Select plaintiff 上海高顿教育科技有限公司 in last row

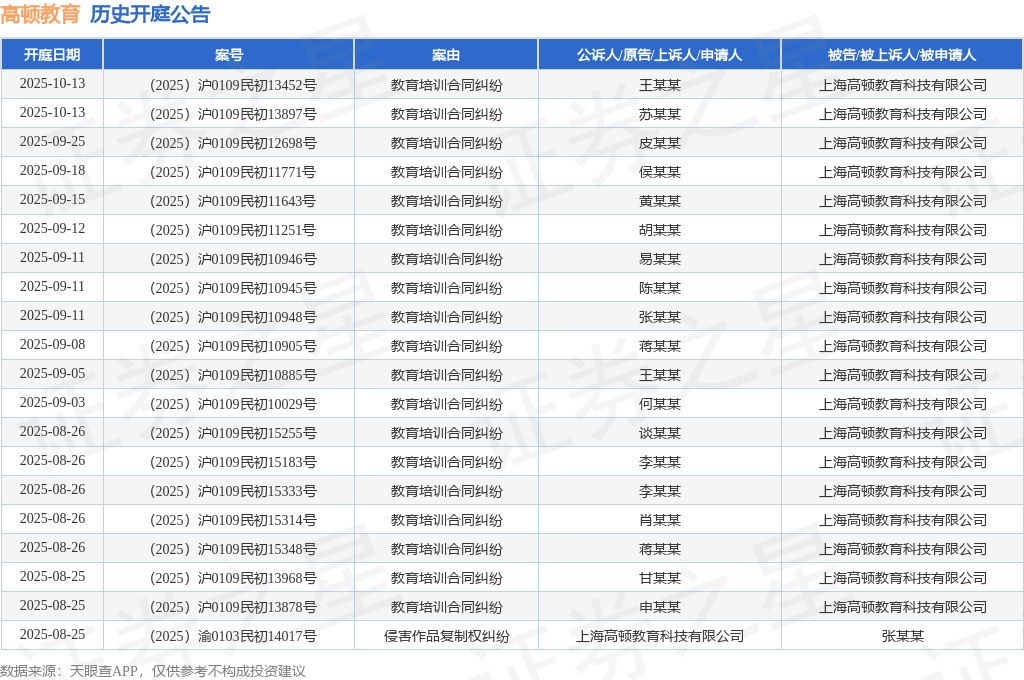coord(660,636)
